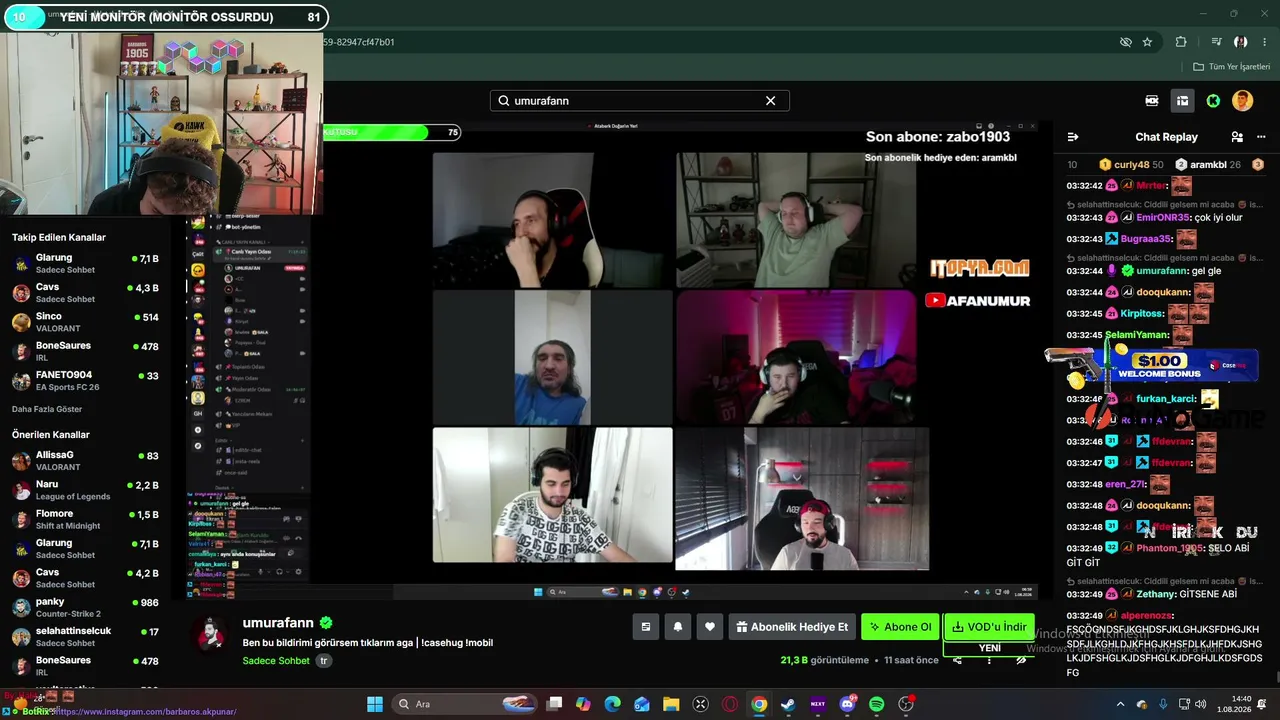Click the Abone Ol subscribe button
Screen dimensions: 1280x720
tap(900, 627)
